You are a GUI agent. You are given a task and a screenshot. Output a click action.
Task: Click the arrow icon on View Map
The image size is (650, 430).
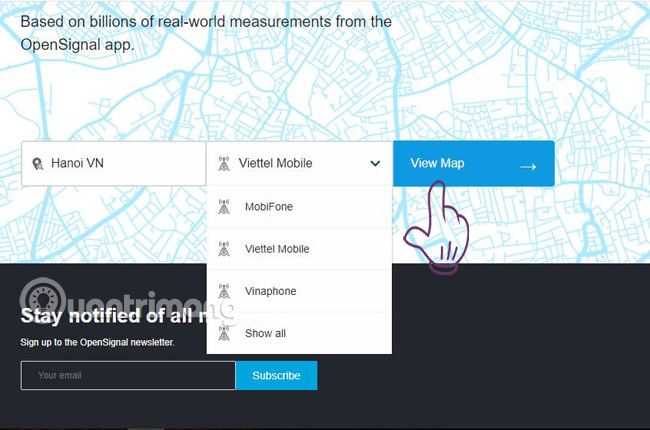click(528, 167)
